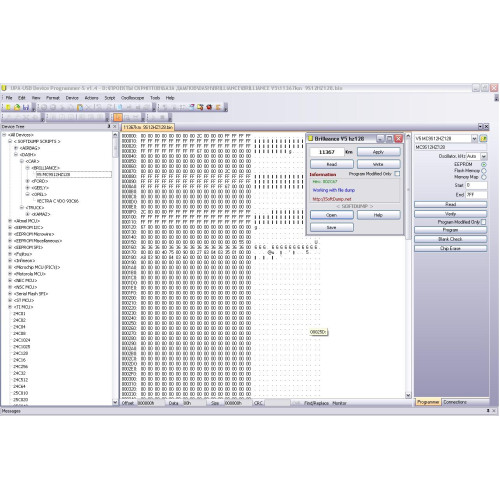Click the save floppy disk icon
Image resolution: width=500 pixels, height=500 pixels.
pos(25,107)
